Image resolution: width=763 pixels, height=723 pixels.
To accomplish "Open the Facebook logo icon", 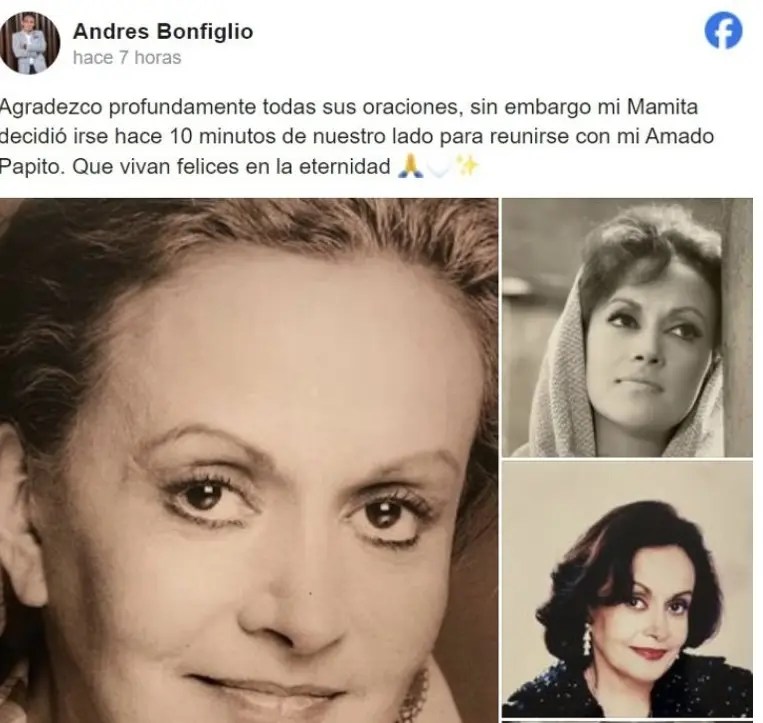I will click(x=724, y=30).
